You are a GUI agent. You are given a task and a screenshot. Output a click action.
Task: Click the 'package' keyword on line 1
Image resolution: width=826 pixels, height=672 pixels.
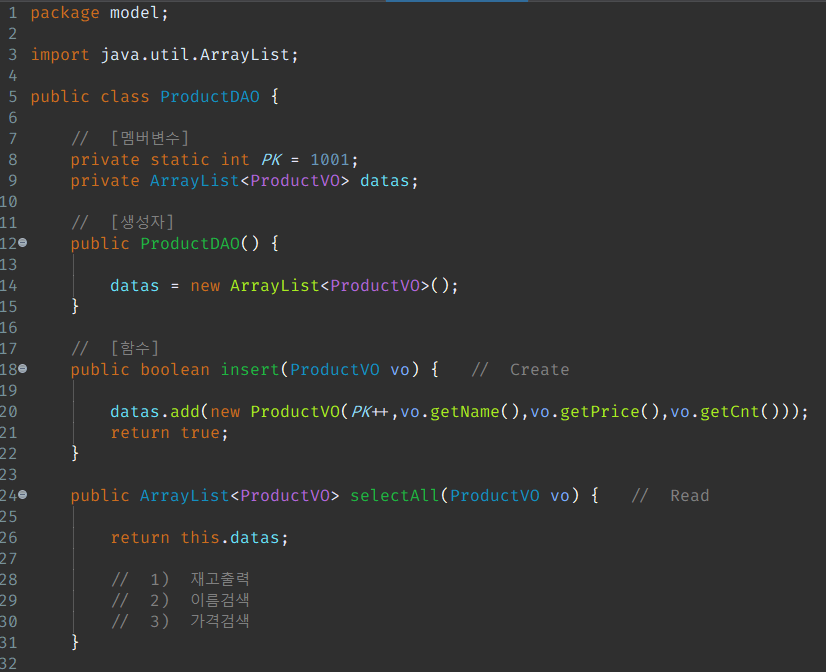click(65, 13)
